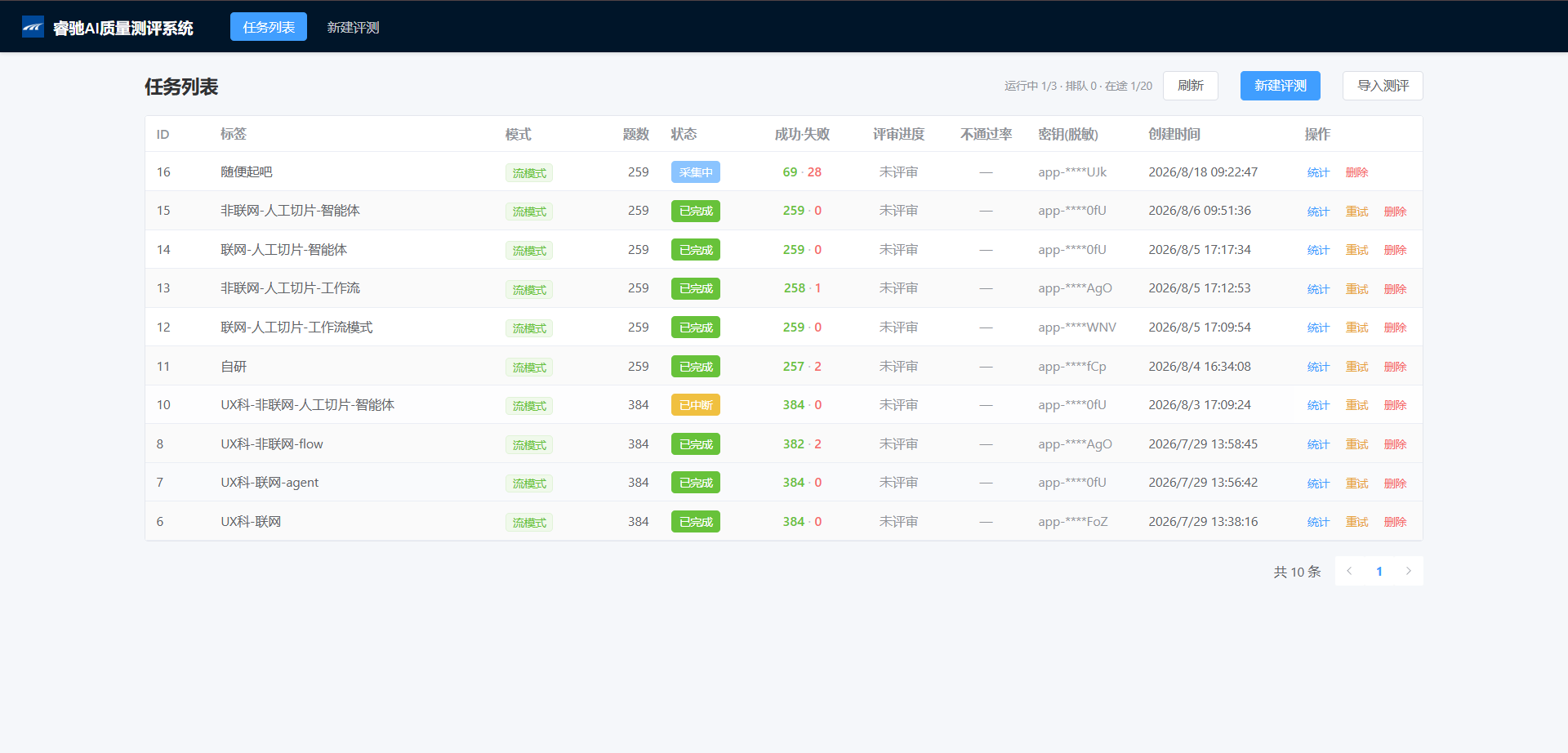Click the label UX科-非联网-flow
The width and height of the screenshot is (1568, 753).
(x=272, y=444)
